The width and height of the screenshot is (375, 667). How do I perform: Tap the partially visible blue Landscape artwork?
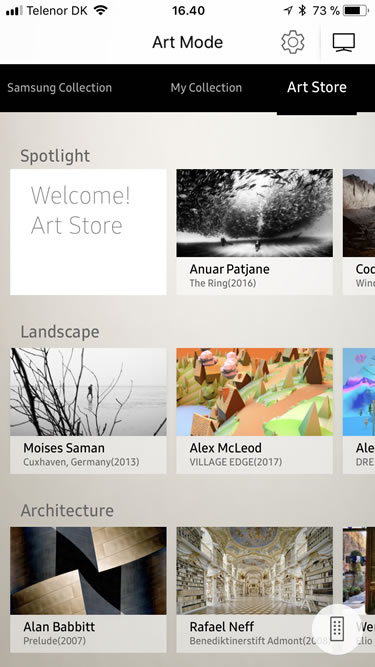click(359, 411)
